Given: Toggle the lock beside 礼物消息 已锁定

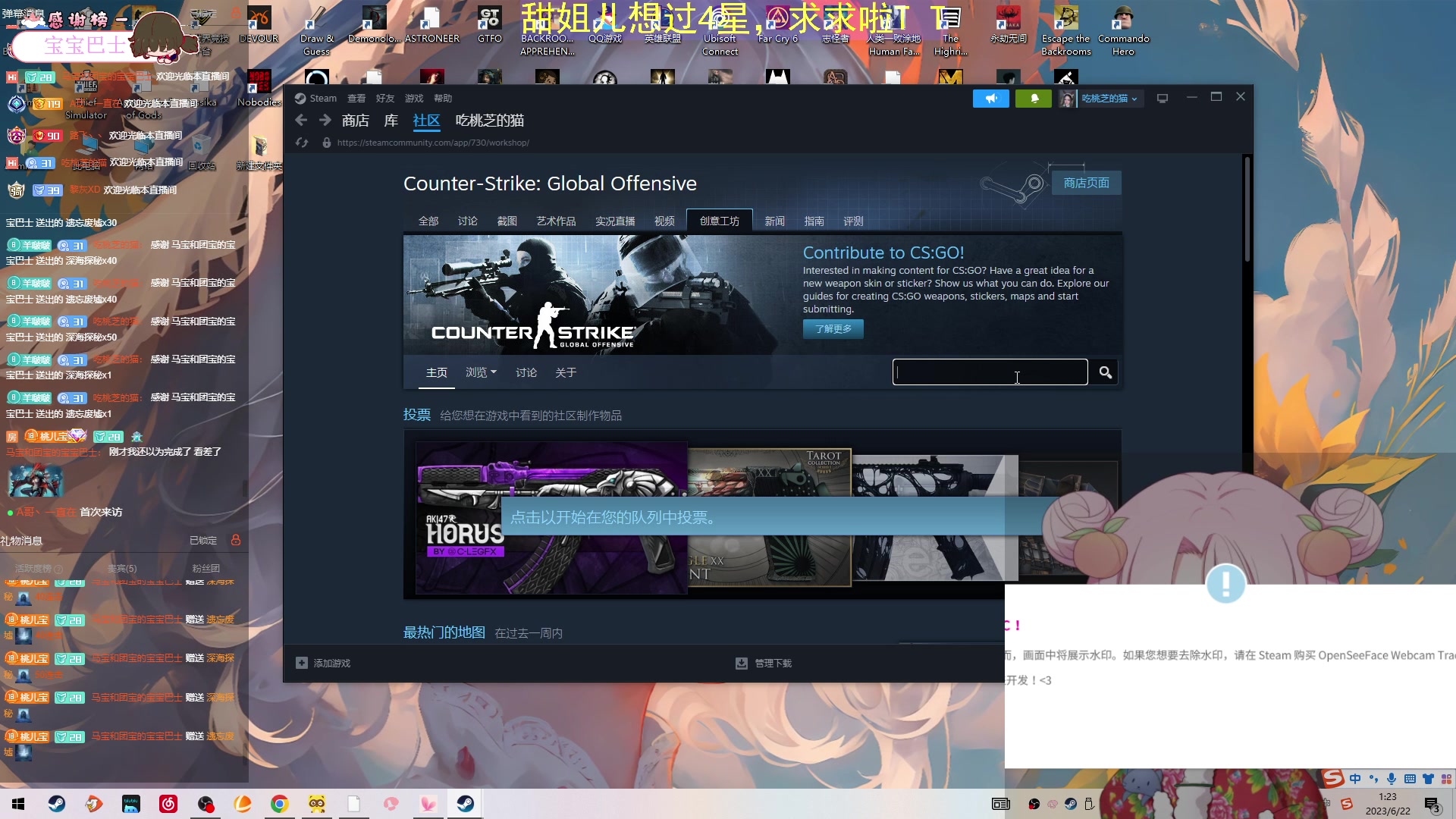Looking at the screenshot, I should coord(236,540).
